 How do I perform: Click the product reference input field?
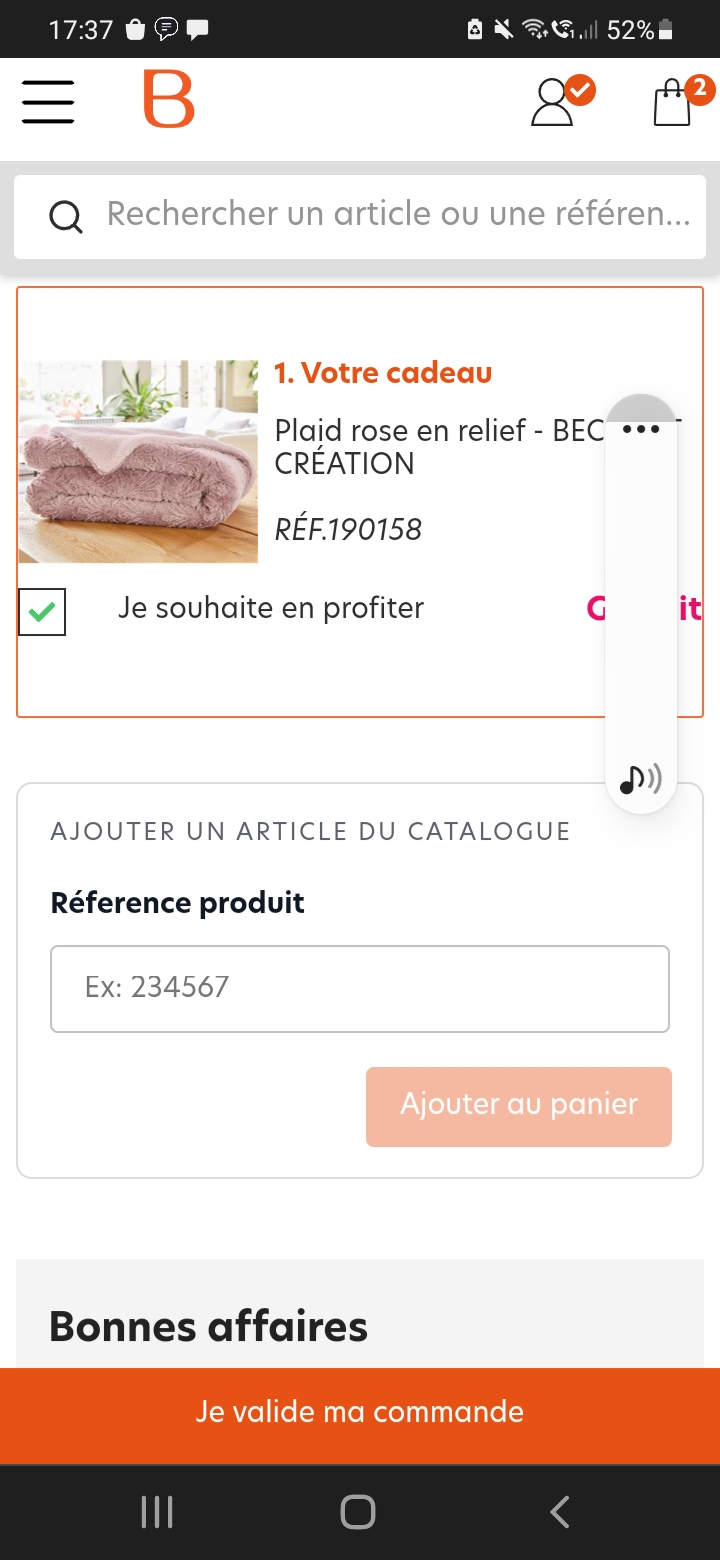[360, 988]
